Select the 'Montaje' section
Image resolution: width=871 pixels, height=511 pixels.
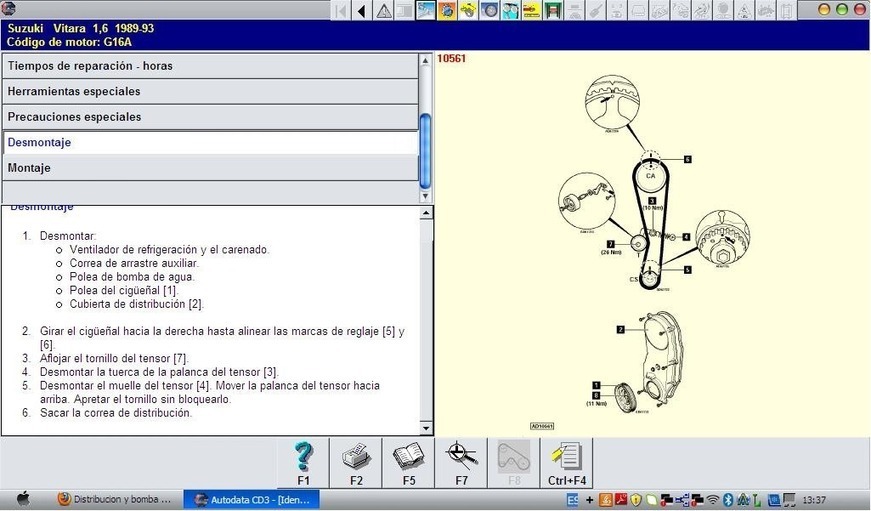(x=210, y=168)
